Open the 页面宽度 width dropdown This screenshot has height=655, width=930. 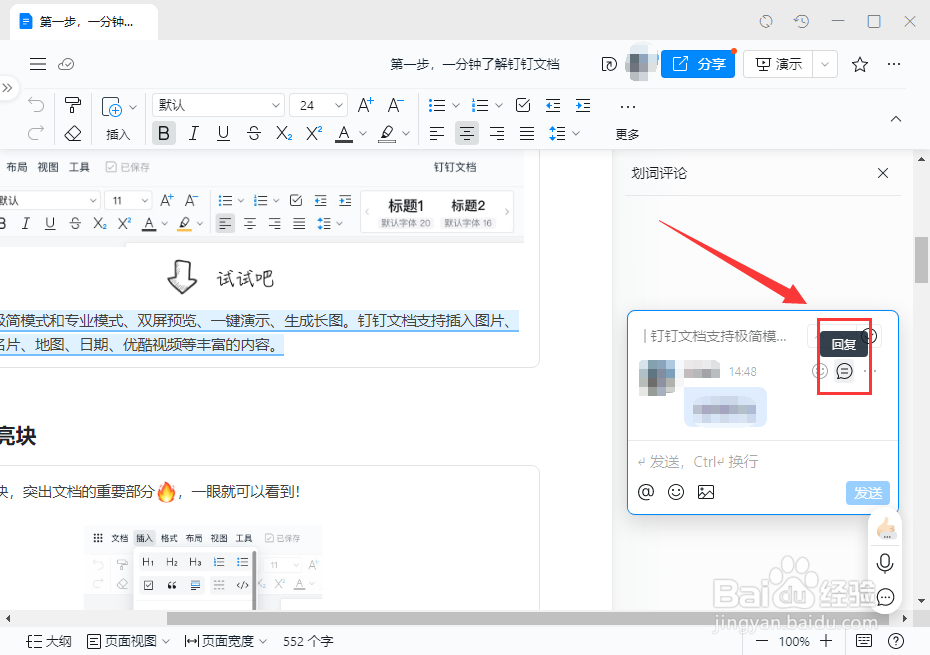click(226, 641)
